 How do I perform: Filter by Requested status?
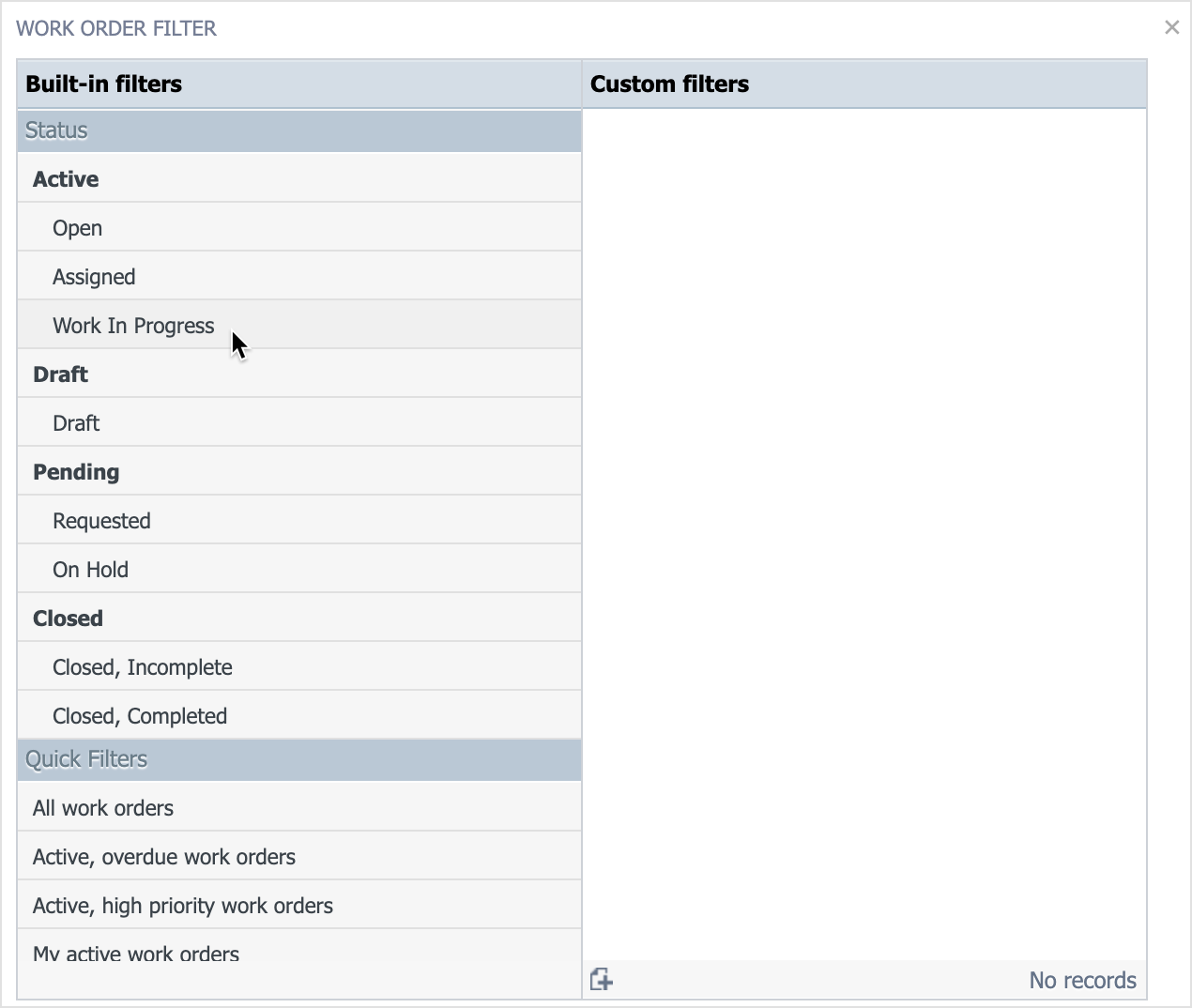(x=299, y=520)
